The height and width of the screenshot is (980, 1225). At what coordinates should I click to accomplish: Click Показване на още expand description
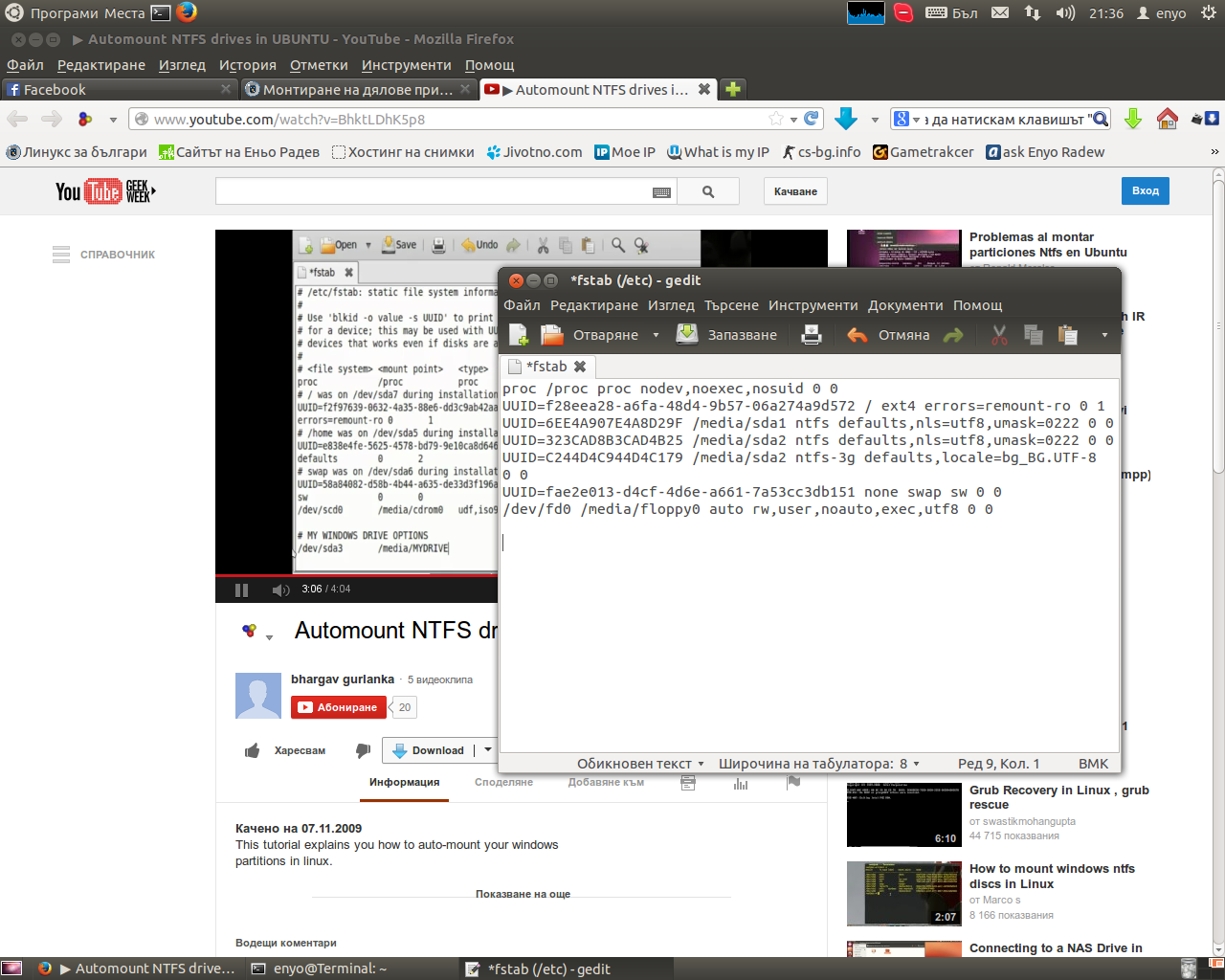(x=523, y=894)
